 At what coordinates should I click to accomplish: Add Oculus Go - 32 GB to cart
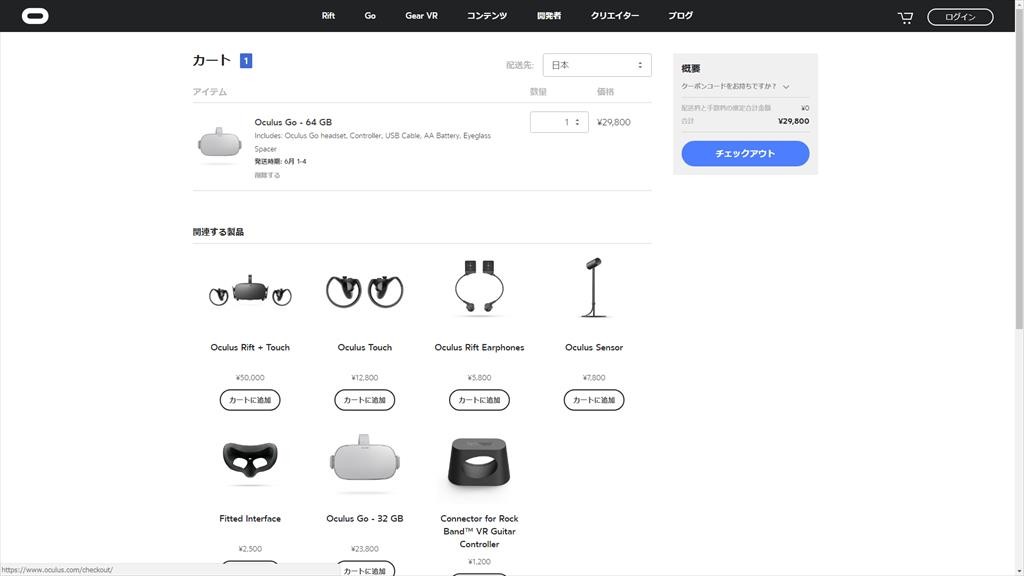[364, 569]
